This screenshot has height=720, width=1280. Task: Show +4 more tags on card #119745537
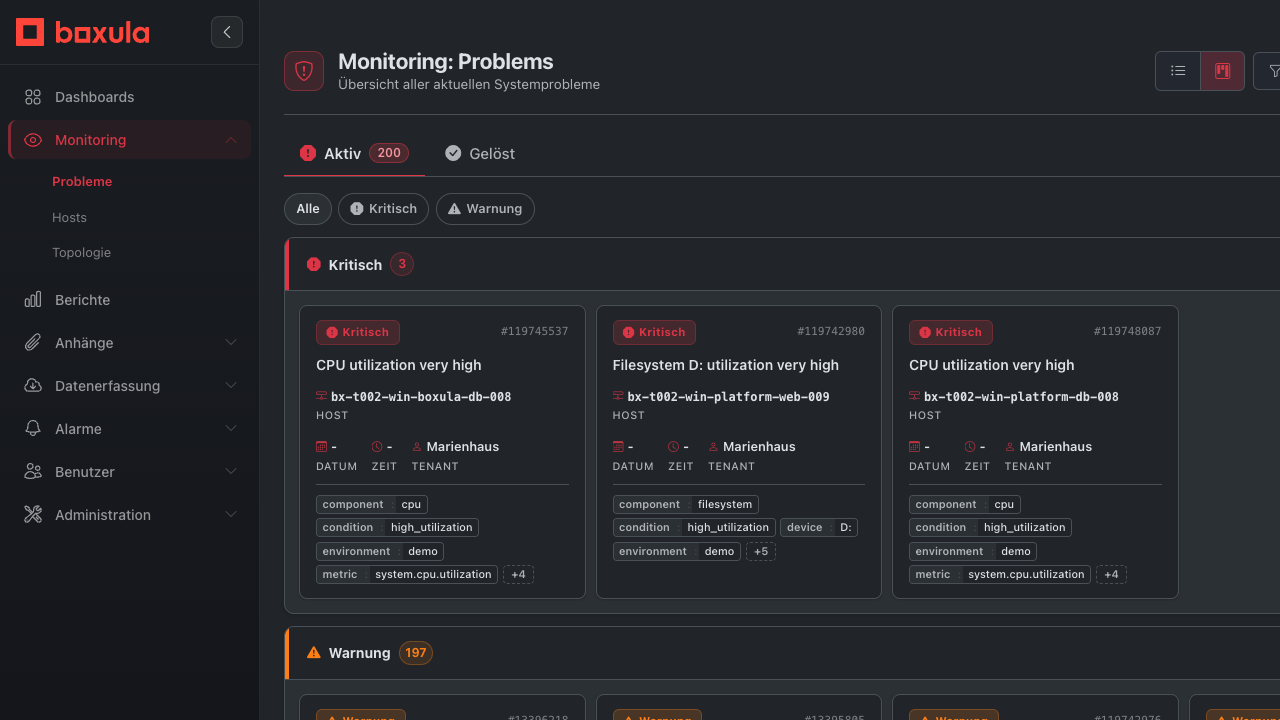pos(518,575)
